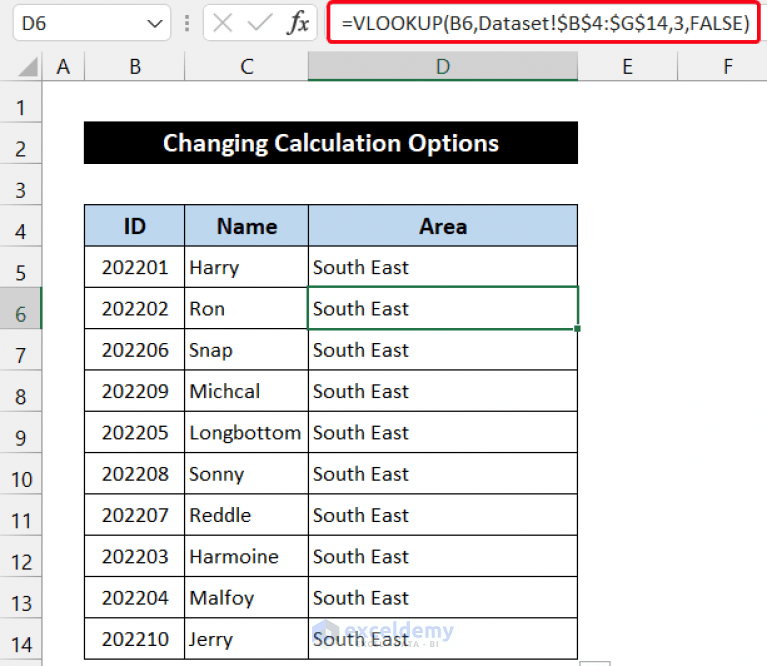Select cell with ID 202203
767x666 pixels.
click(135, 556)
